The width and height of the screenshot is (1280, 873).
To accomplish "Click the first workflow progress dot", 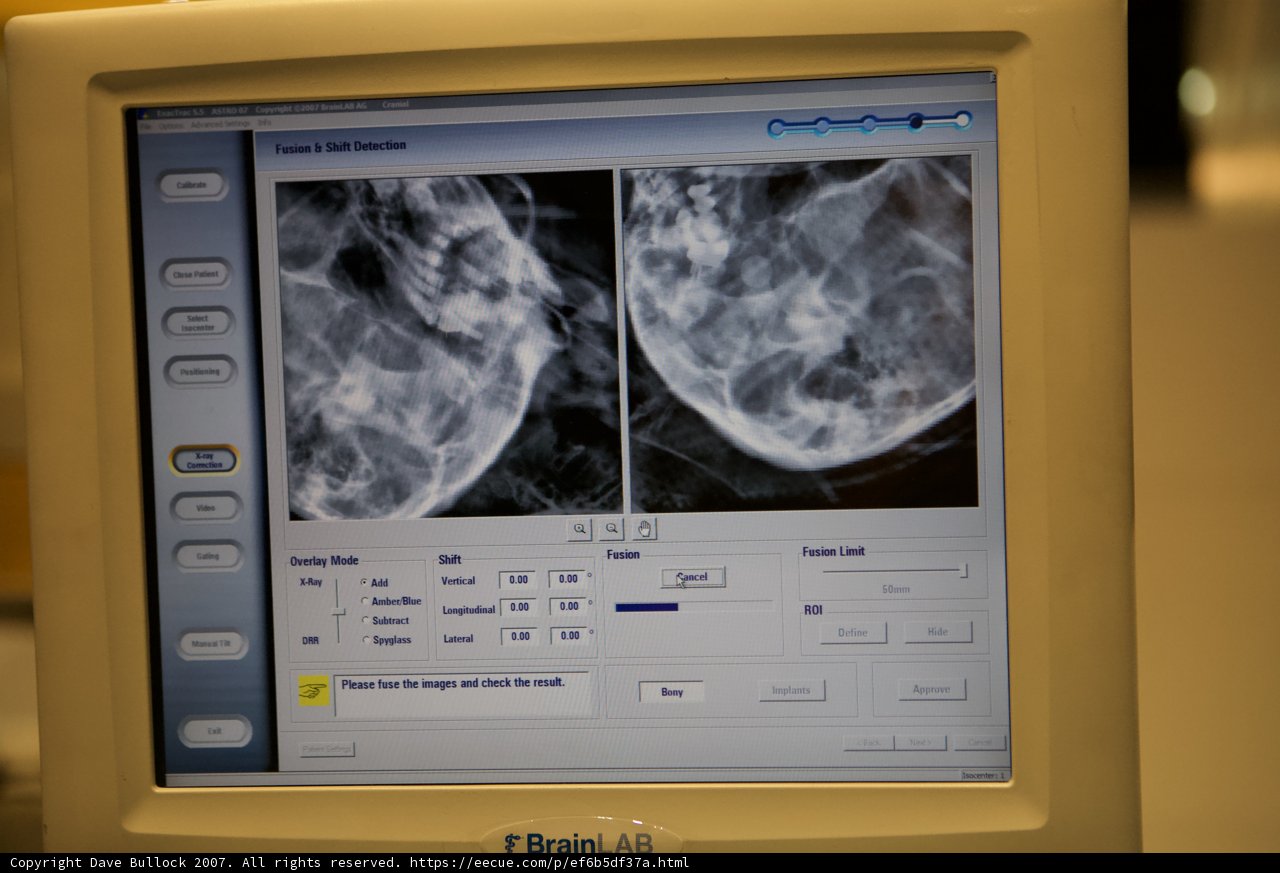I will point(776,128).
